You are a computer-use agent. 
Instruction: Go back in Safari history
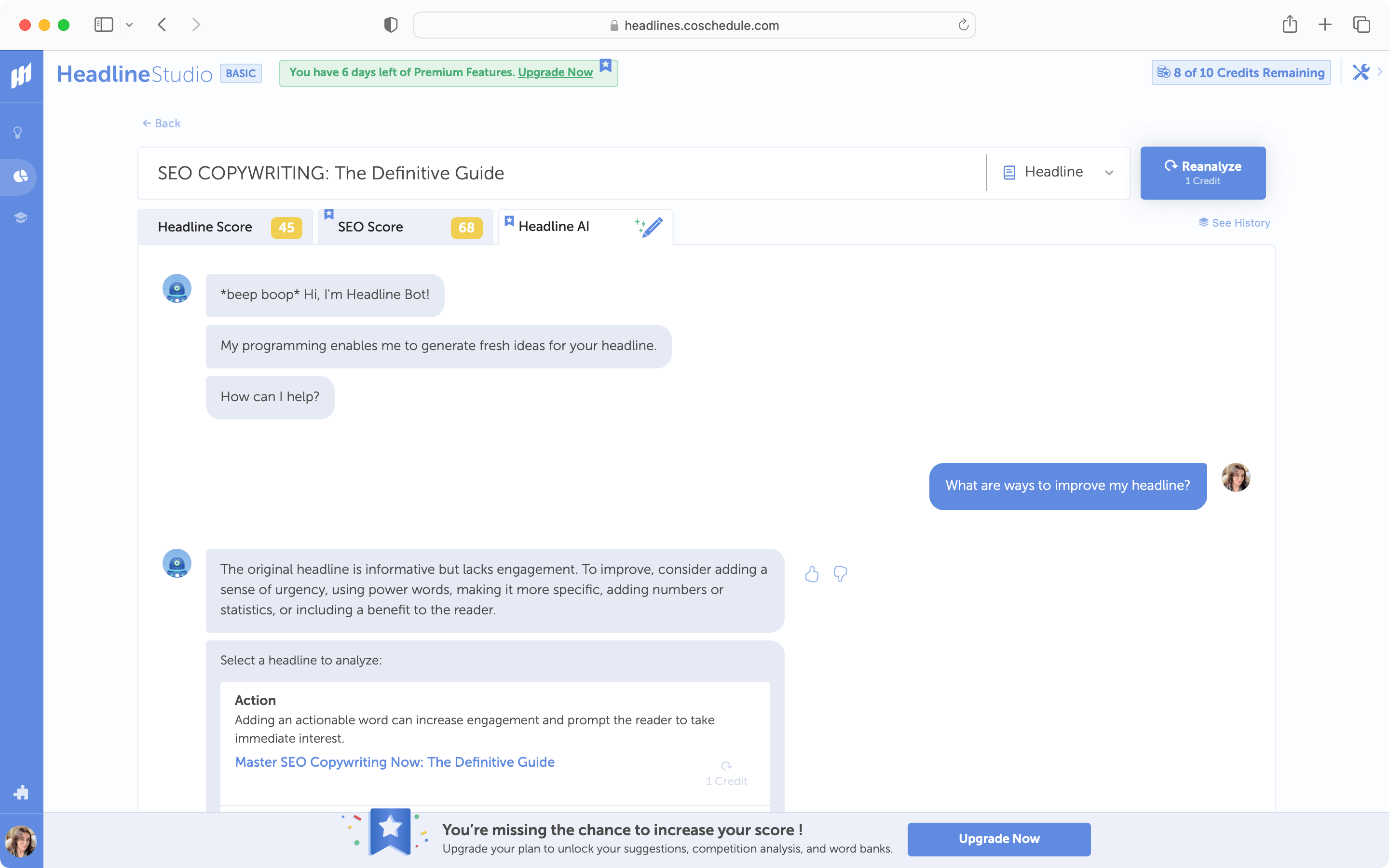coord(162,25)
